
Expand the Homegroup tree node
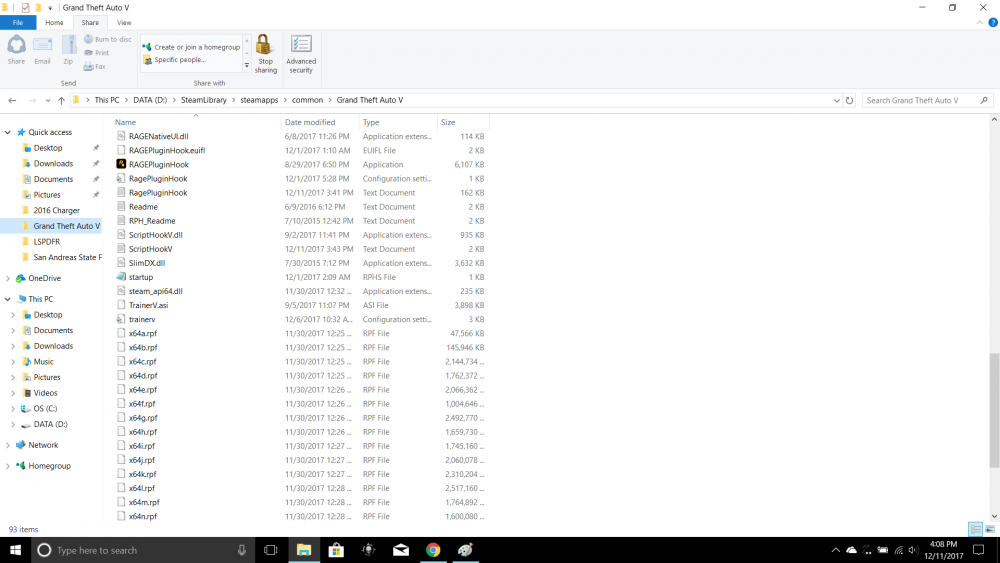8,466
